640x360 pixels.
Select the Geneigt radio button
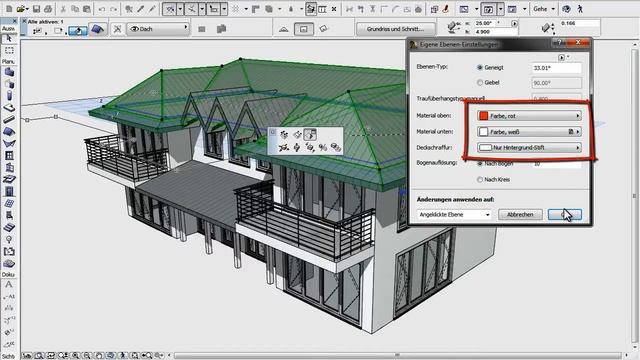click(480, 67)
